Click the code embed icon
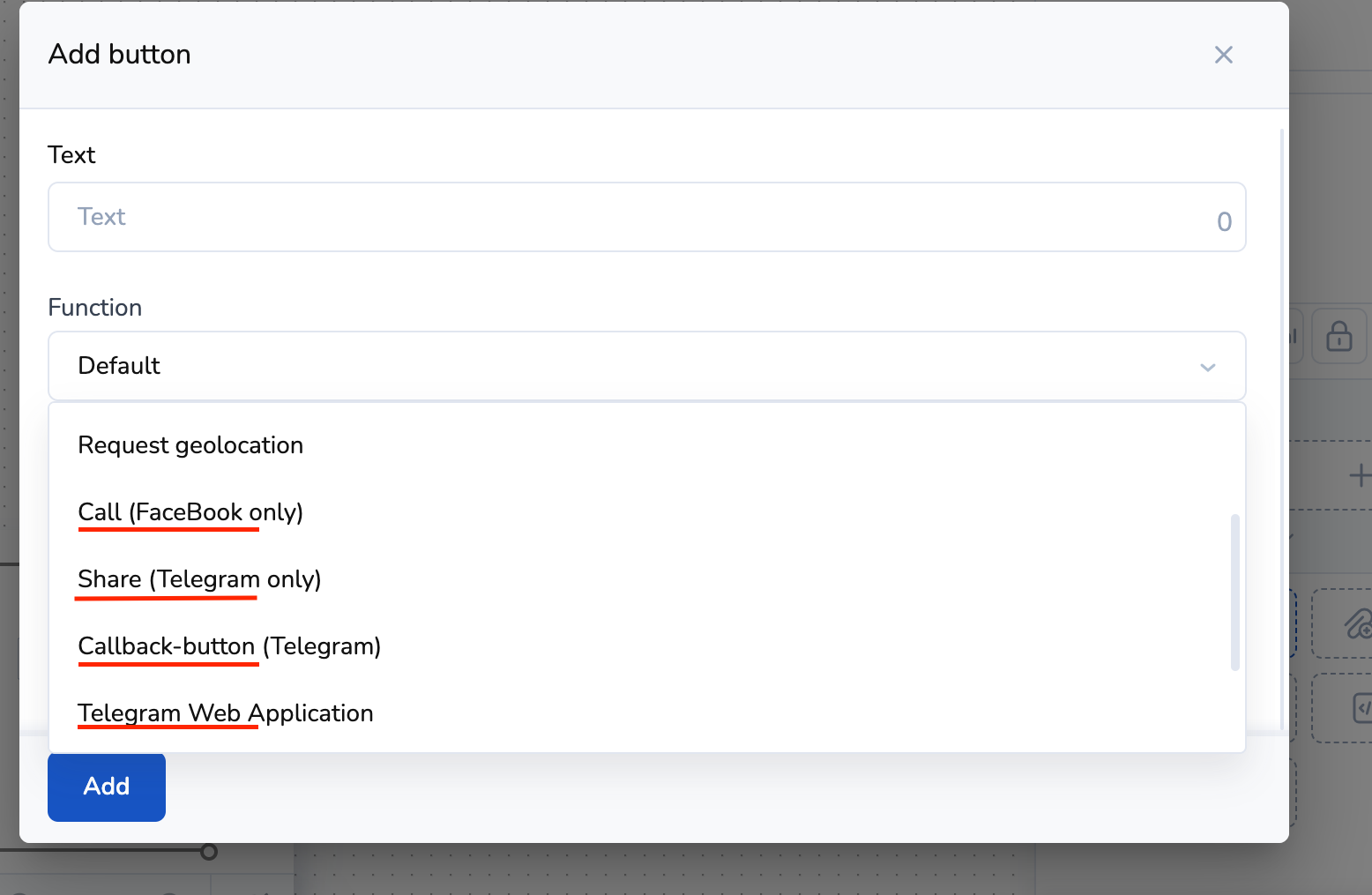The width and height of the screenshot is (1372, 895). pos(1362,707)
